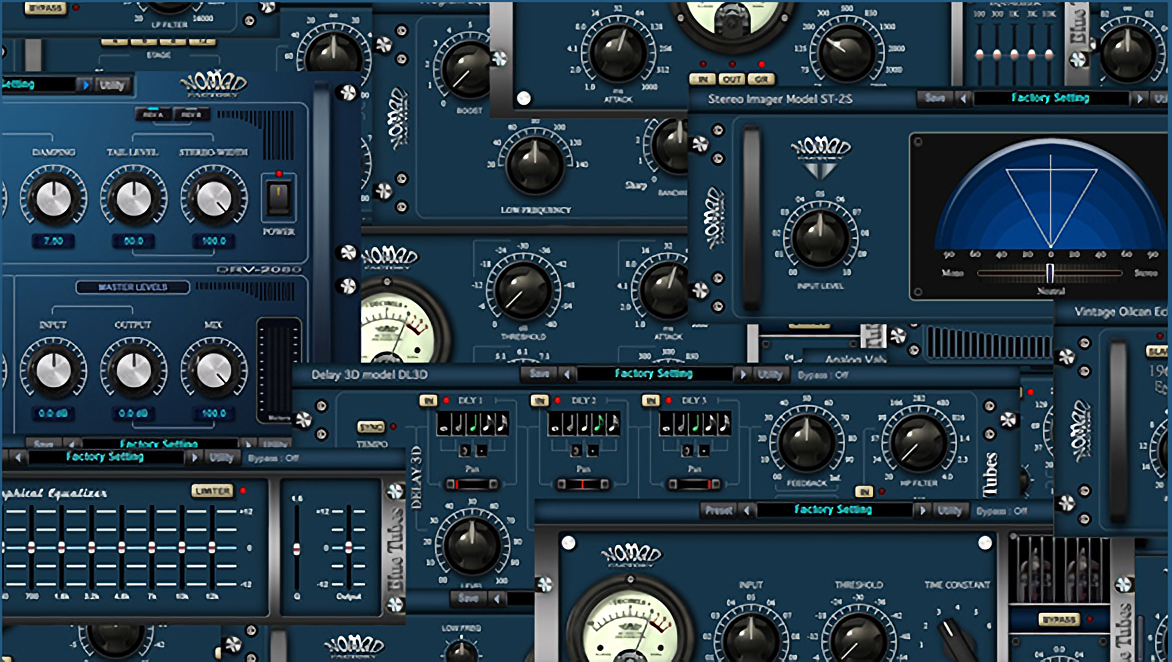The image size is (1172, 662).
Task: Click the triplet button under DLY 2 notes
Action: click(x=576, y=451)
